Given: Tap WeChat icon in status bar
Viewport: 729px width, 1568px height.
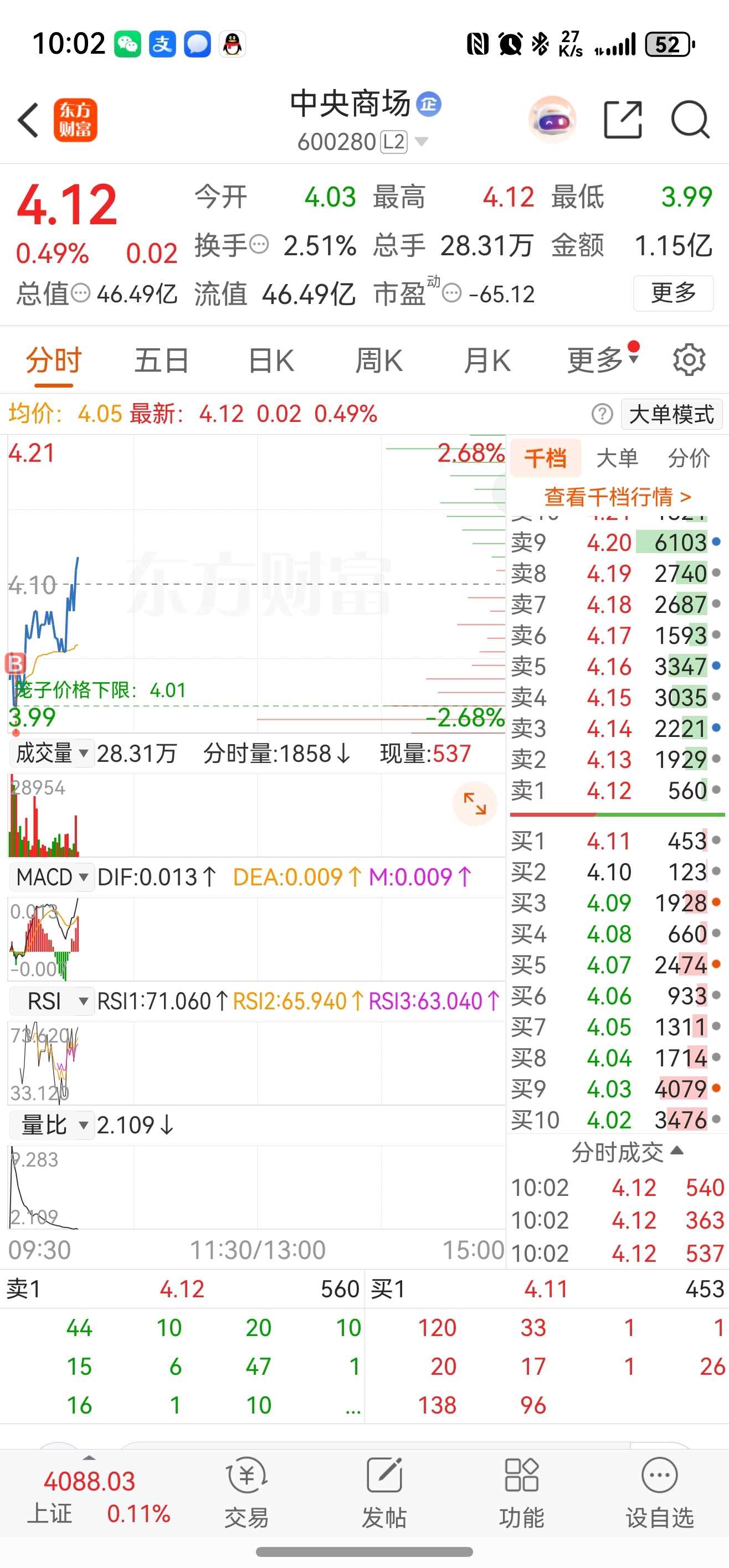Looking at the screenshot, I should tap(127, 44).
